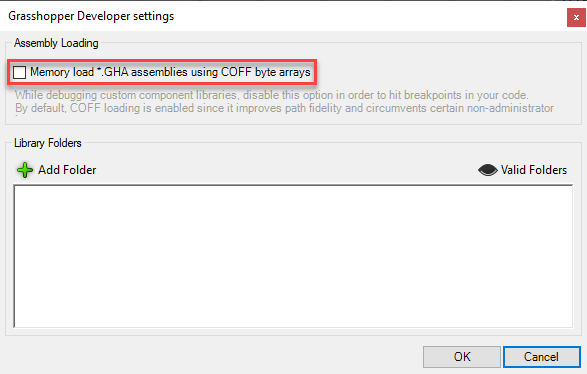
Task: Click the Grasshopper Developer settings title bar
Action: point(283,16)
